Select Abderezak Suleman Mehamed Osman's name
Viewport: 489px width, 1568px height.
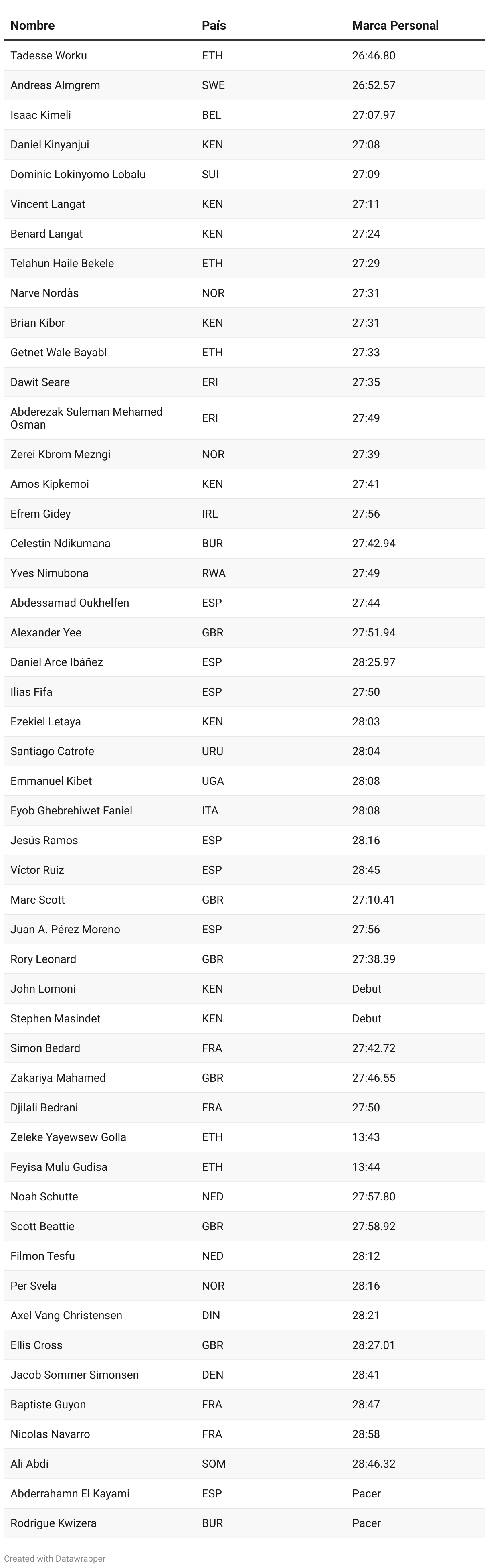[x=86, y=418]
